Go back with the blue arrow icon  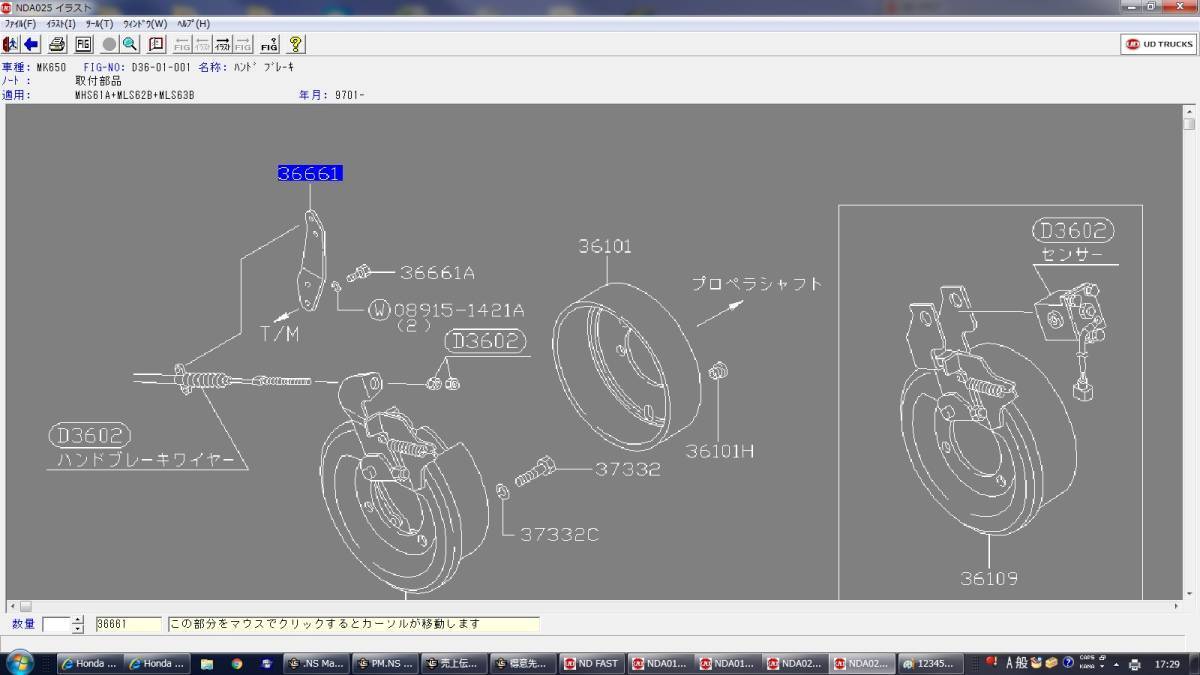pyautogui.click(x=31, y=44)
